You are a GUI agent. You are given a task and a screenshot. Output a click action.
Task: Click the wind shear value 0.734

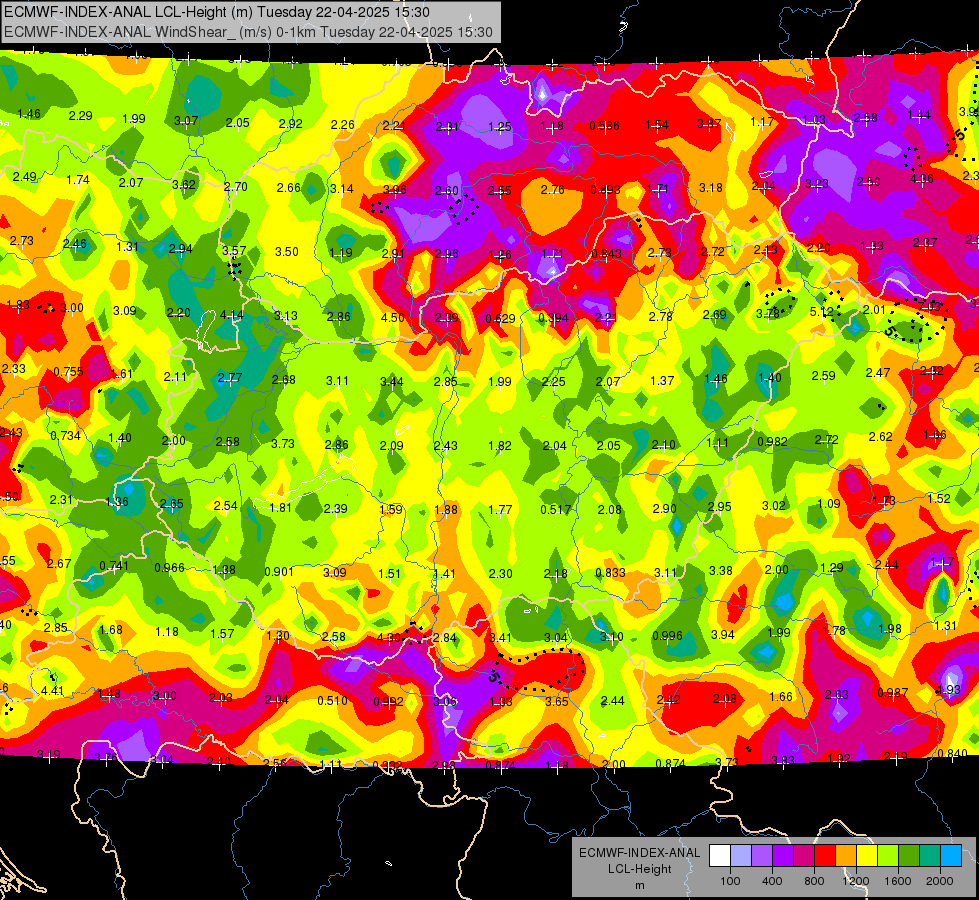[66, 435]
